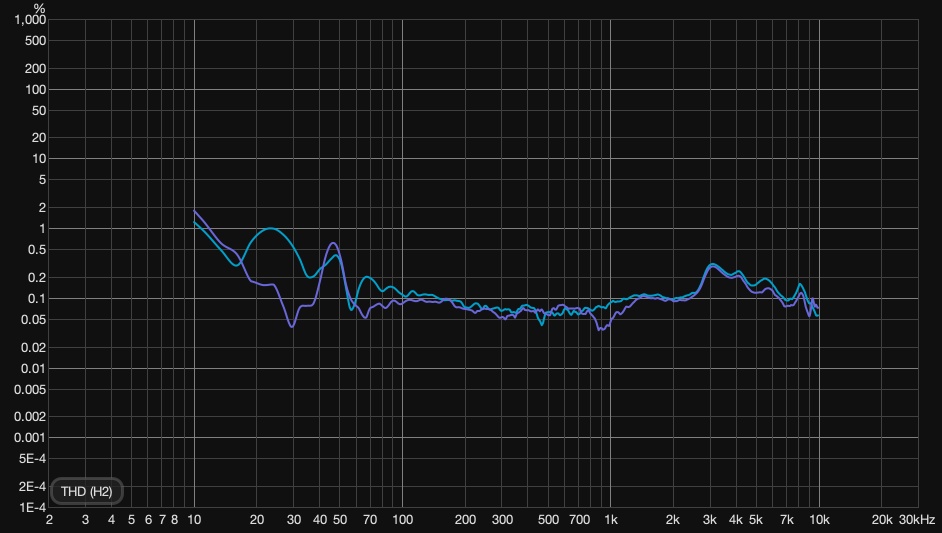Screen dimensions: 942x533
Task: Click the '5E-4' label on the vertical axis
Action: click(x=32, y=458)
